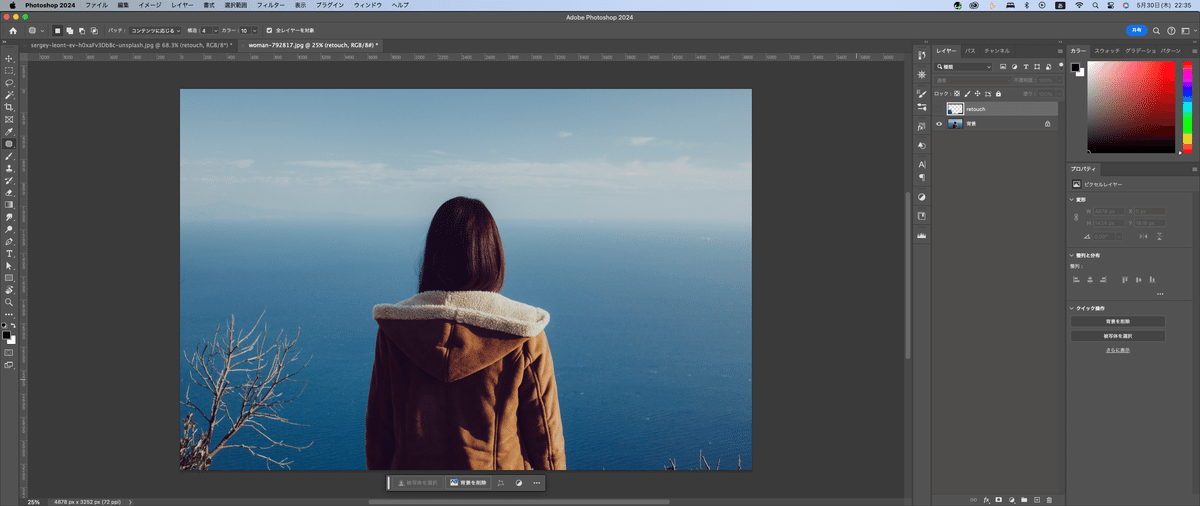Image resolution: width=1200 pixels, height=506 pixels.
Task: Show the retouch layer visibility box
Action: point(939,108)
